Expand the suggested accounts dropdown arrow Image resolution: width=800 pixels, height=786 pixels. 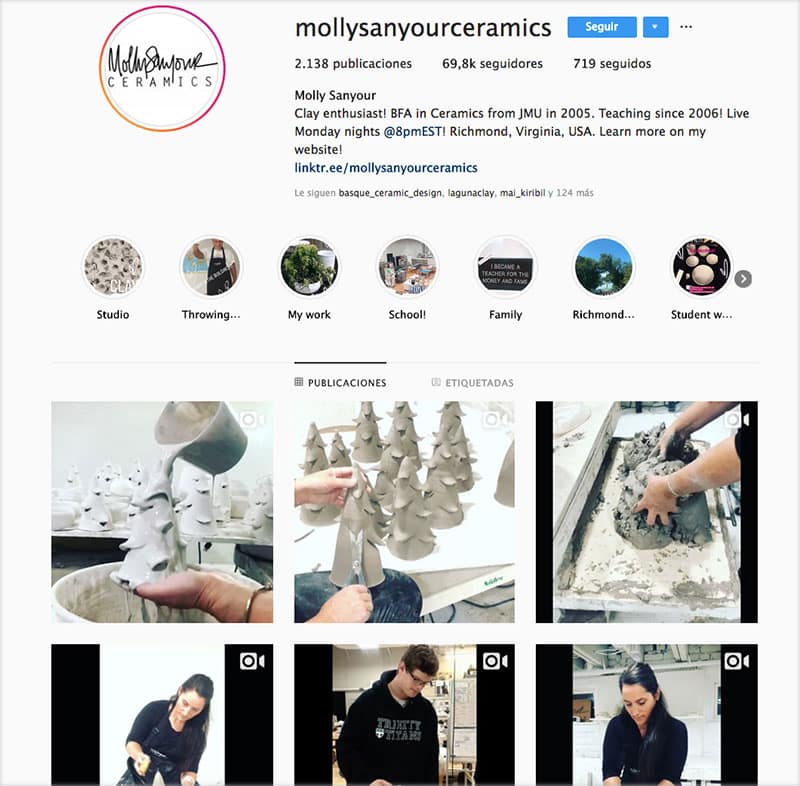coord(656,27)
